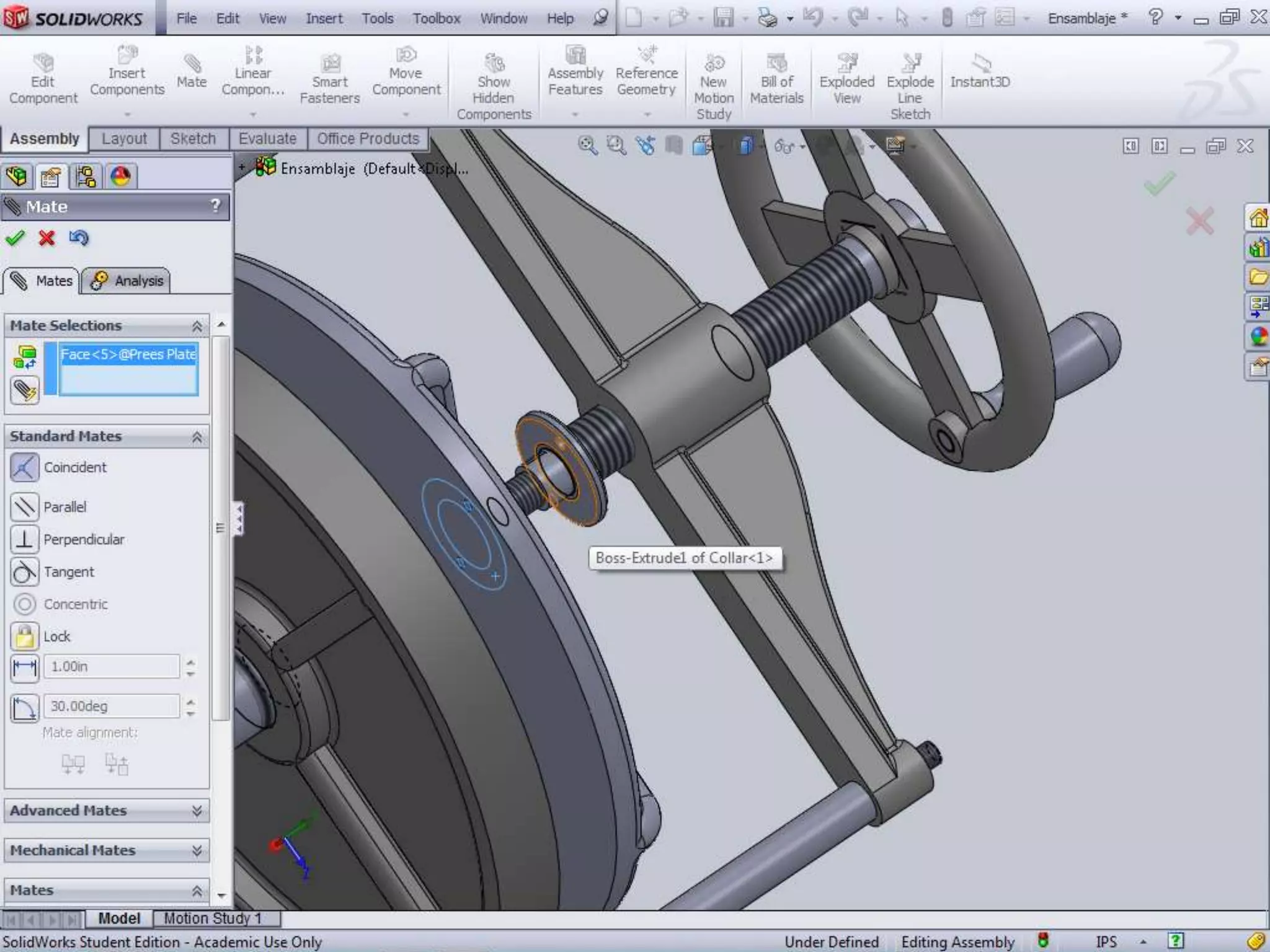This screenshot has height=952, width=1270.
Task: Click the Undo arrow in Mate panel
Action: pyautogui.click(x=79, y=238)
